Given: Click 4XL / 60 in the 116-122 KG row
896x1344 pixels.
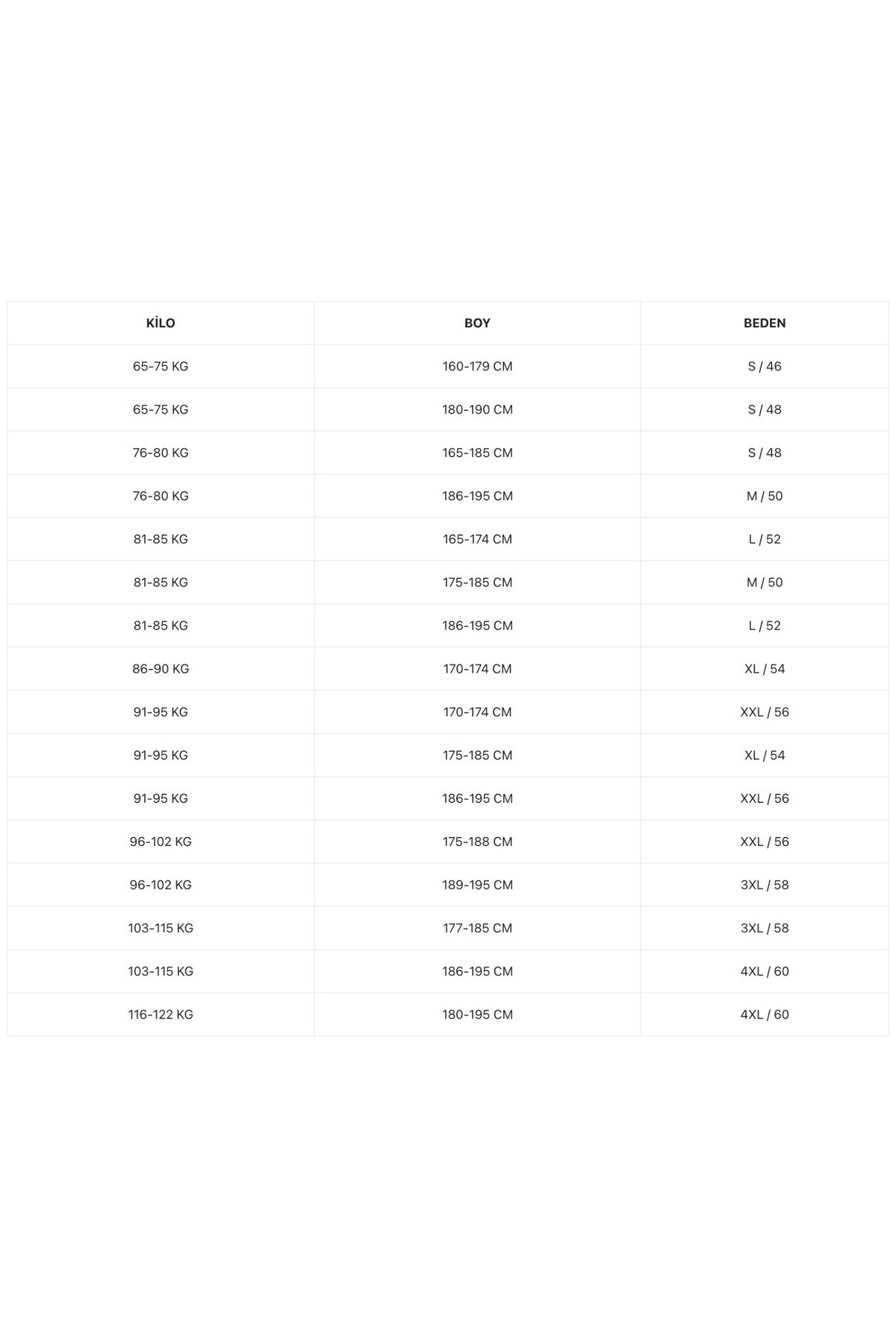Looking at the screenshot, I should pos(765,1015).
